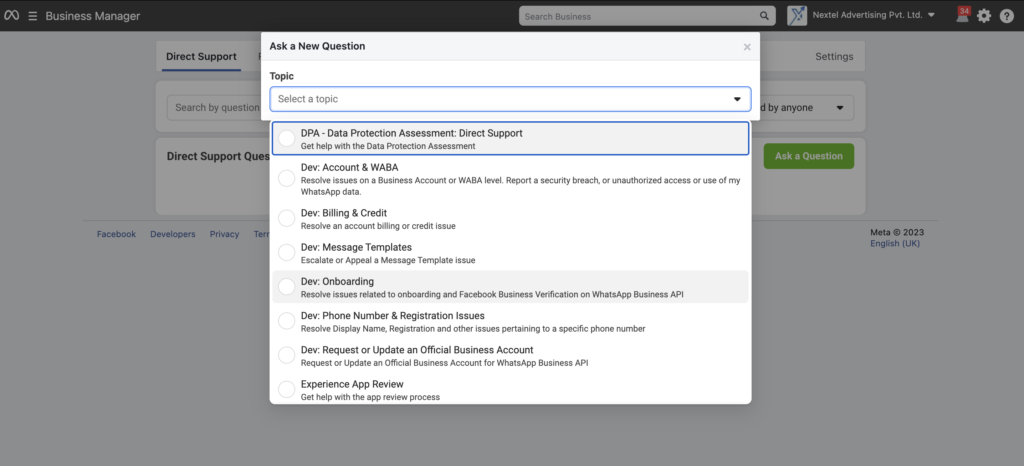Select Dev: Onboarding radio option
Screen dimensions: 1024x466
tap(287, 287)
